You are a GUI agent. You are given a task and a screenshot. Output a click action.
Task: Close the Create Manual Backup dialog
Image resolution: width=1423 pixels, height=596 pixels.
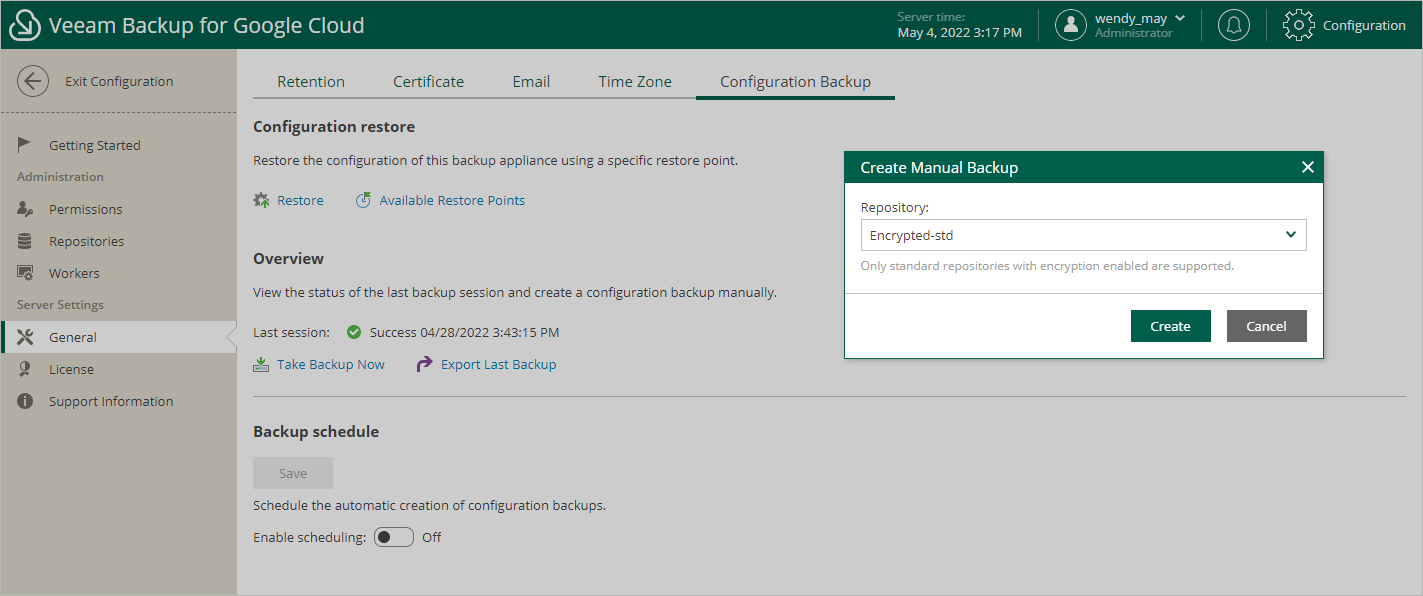coord(1307,167)
